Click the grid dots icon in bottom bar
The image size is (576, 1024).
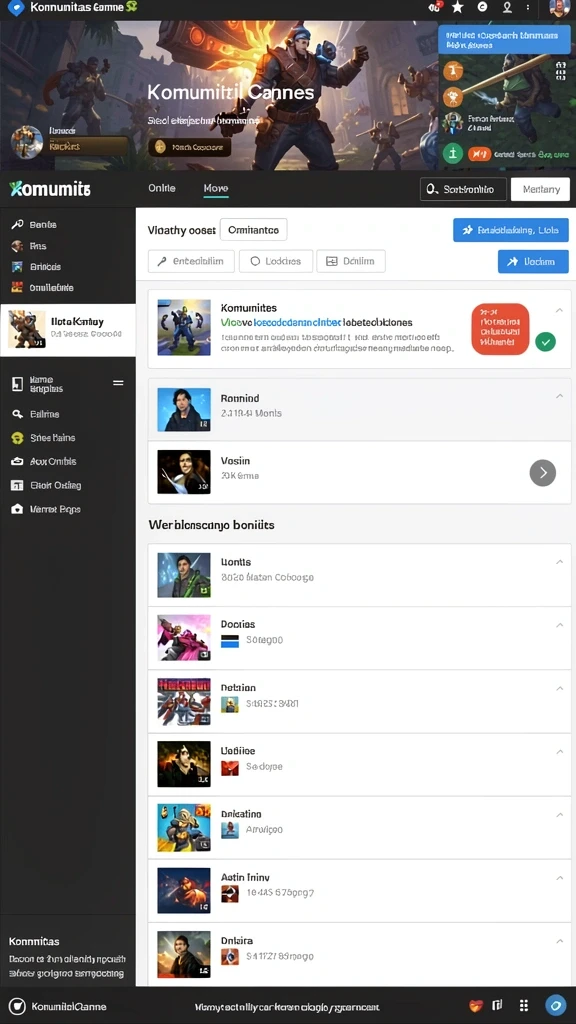point(523,1006)
